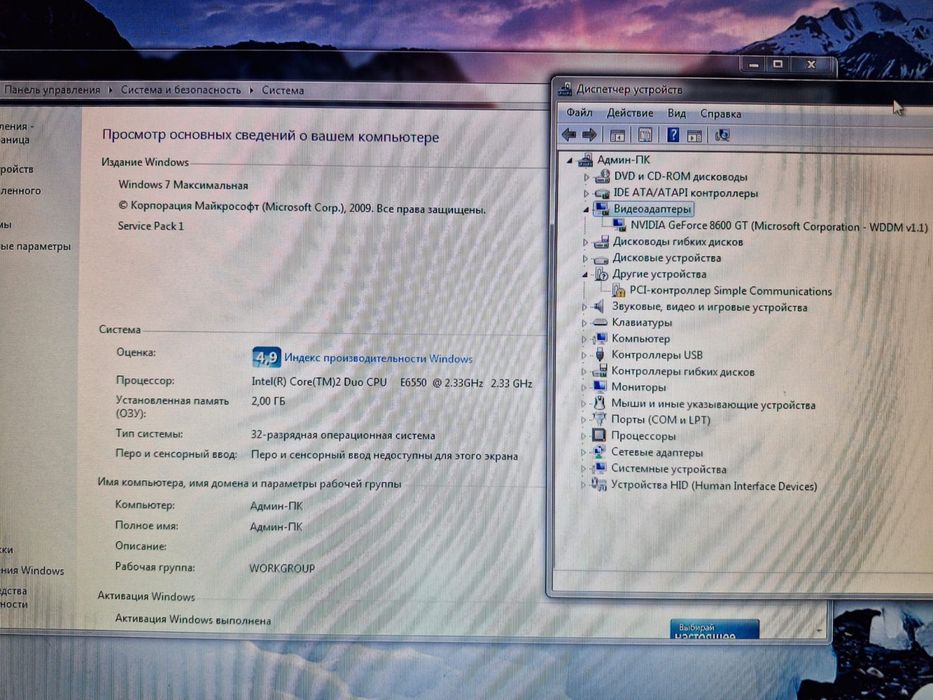Click the Выбирай настоящее genuine badge
The height and width of the screenshot is (700, 933).
point(715,629)
